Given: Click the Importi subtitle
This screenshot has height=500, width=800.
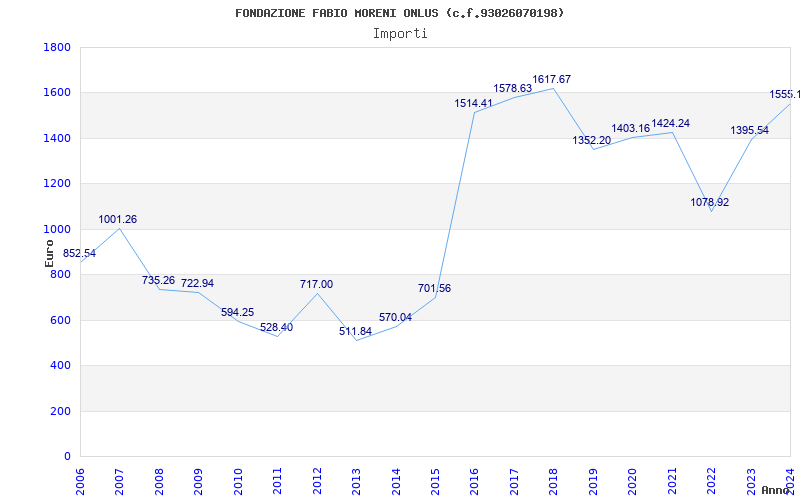Looking at the screenshot, I should tap(400, 33).
